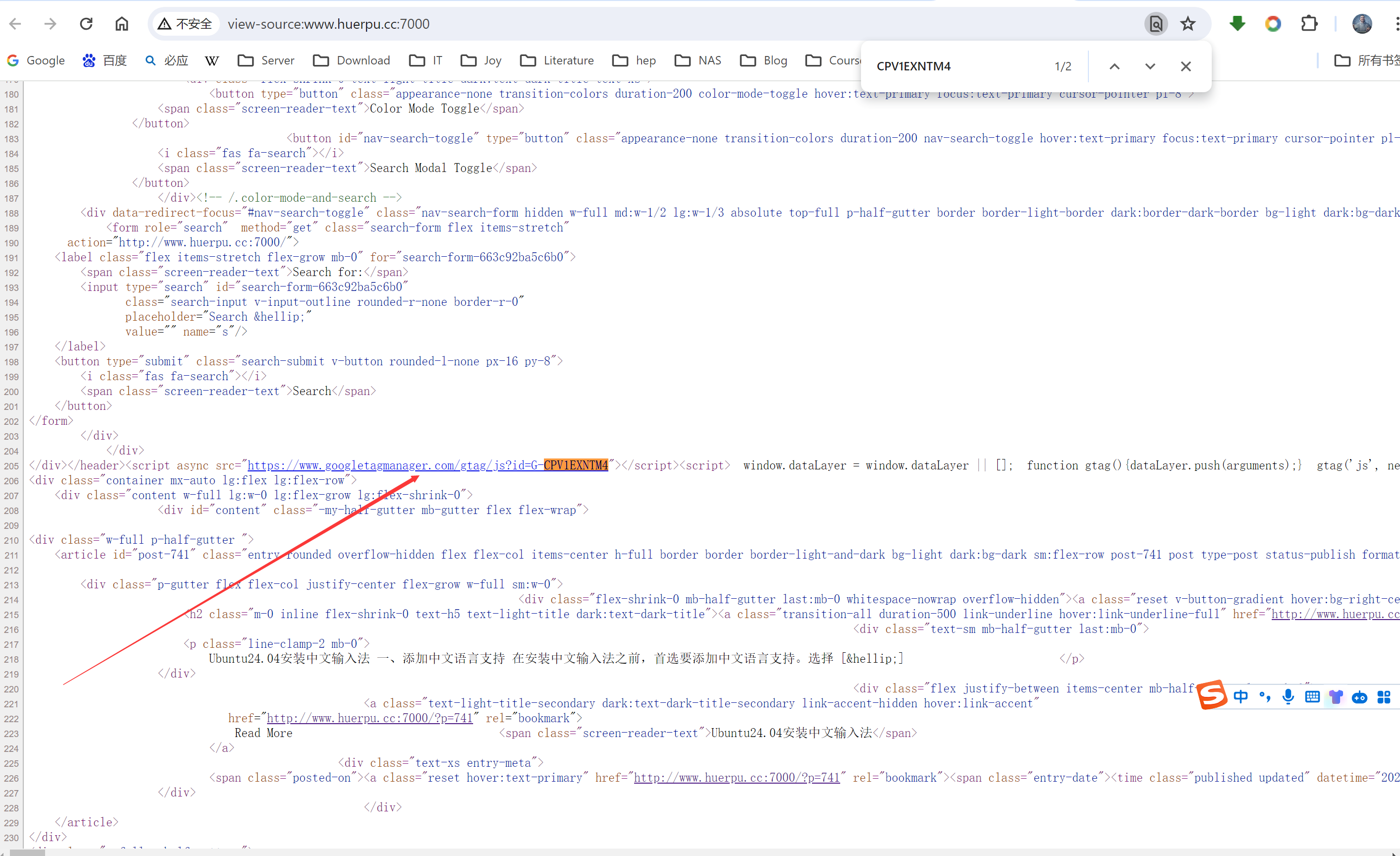Screen dimensions: 1400x856
Task: Open the googletagmanager.com gtag script link
Action: click(428, 465)
